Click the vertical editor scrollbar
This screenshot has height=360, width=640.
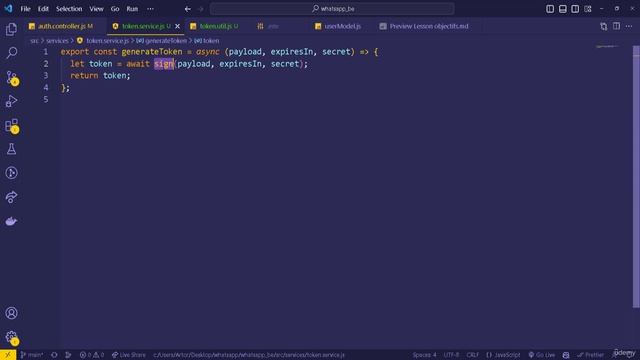[x=636, y=176]
